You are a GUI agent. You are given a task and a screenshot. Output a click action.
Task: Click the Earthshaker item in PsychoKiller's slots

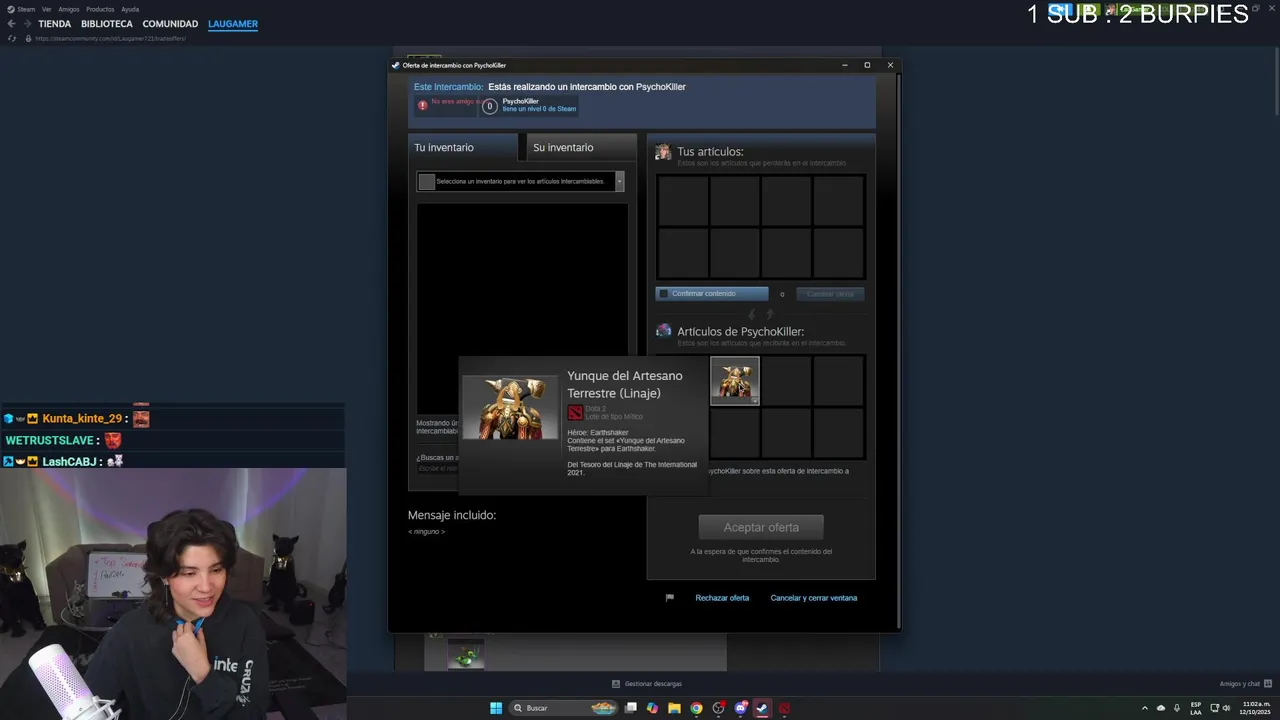[735, 381]
